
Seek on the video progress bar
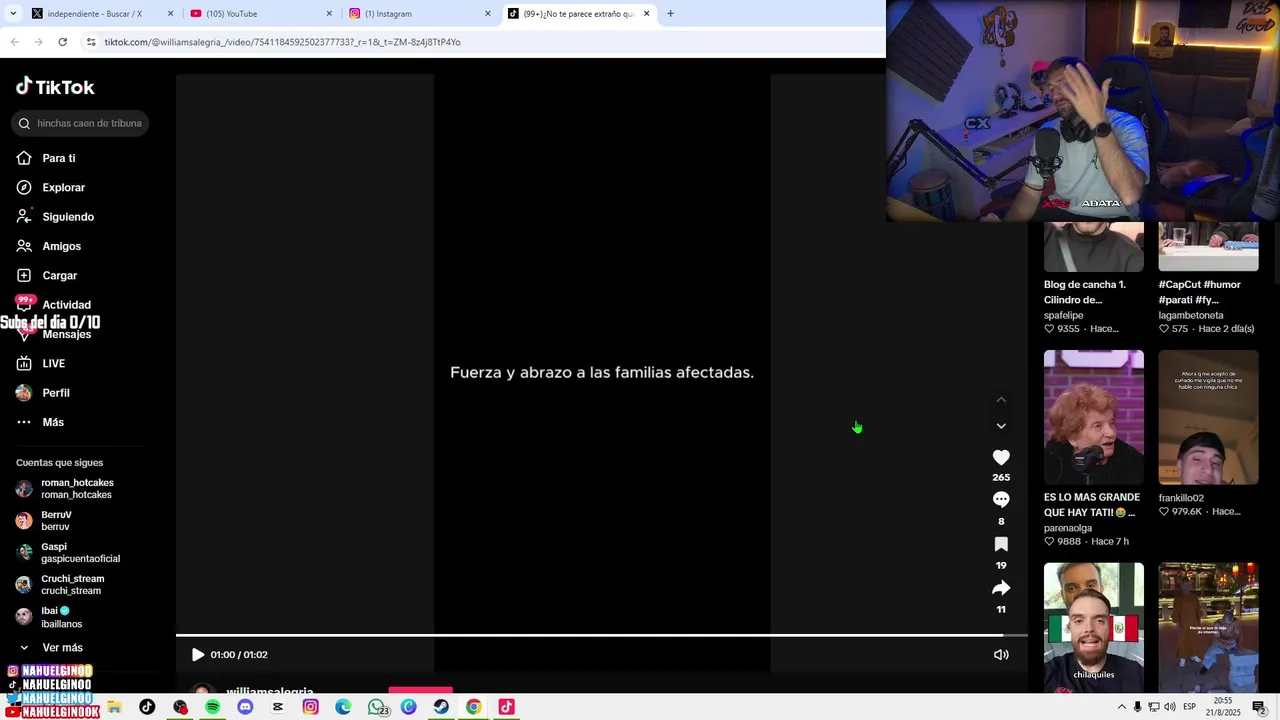click(602, 635)
